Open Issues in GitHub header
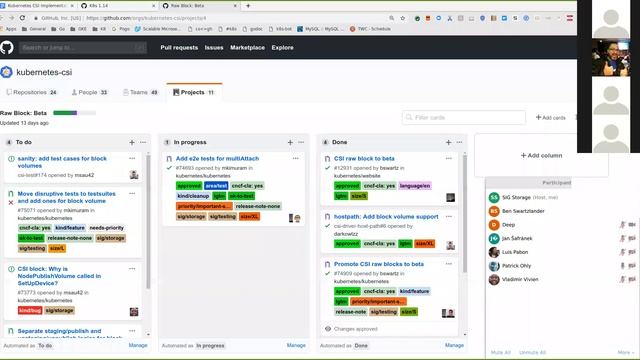Image resolution: width=640 pixels, height=360 pixels. tap(214, 48)
